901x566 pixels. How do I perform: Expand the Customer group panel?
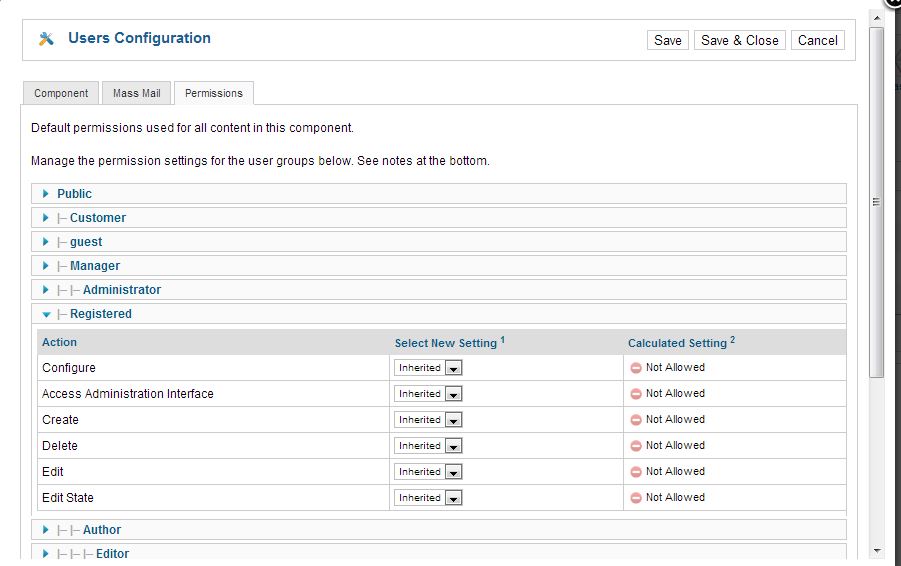click(438, 218)
